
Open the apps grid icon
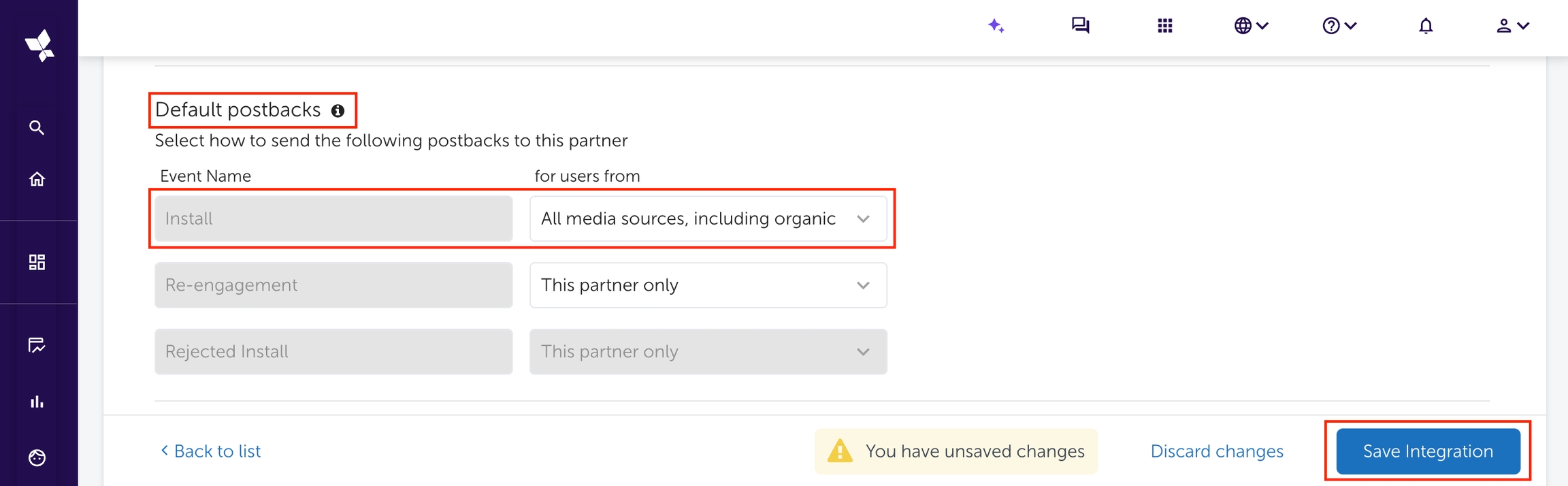(x=1164, y=26)
